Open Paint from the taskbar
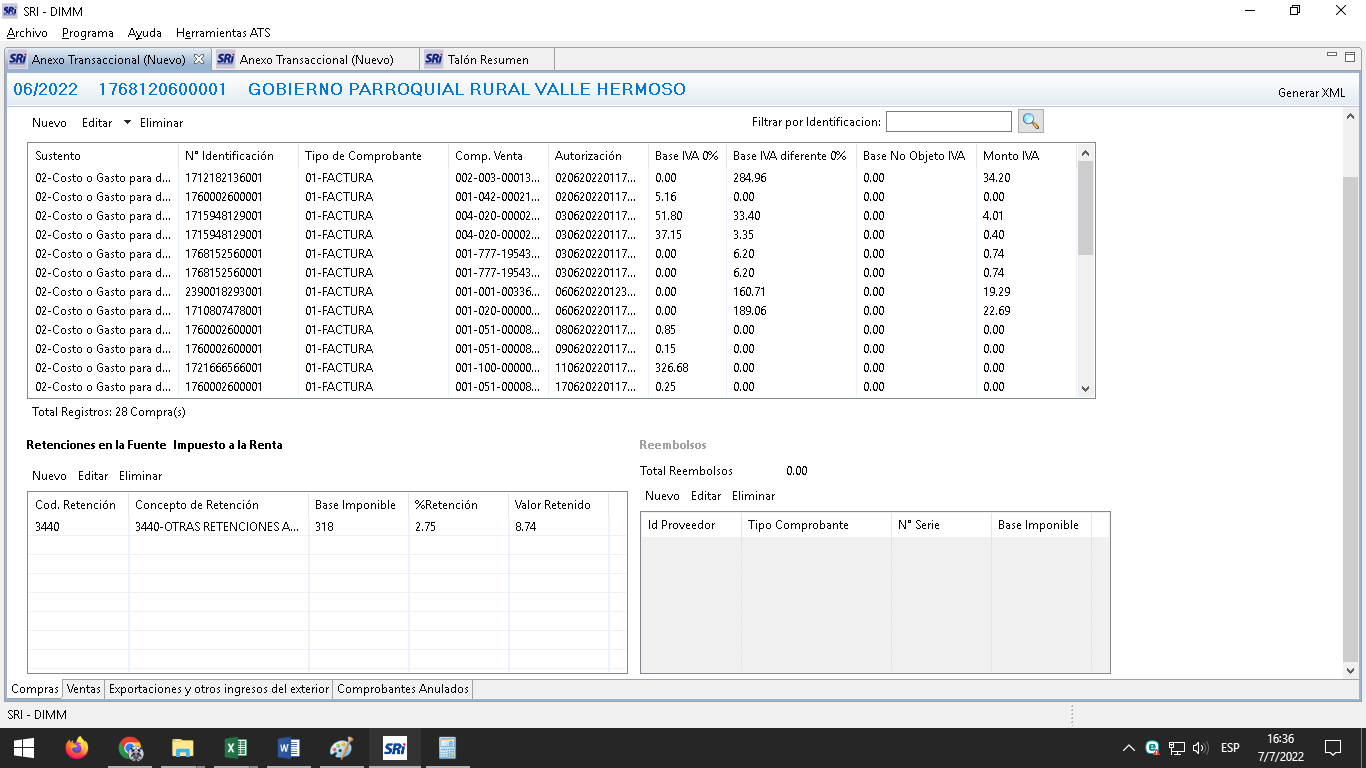1366x768 pixels. click(341, 747)
